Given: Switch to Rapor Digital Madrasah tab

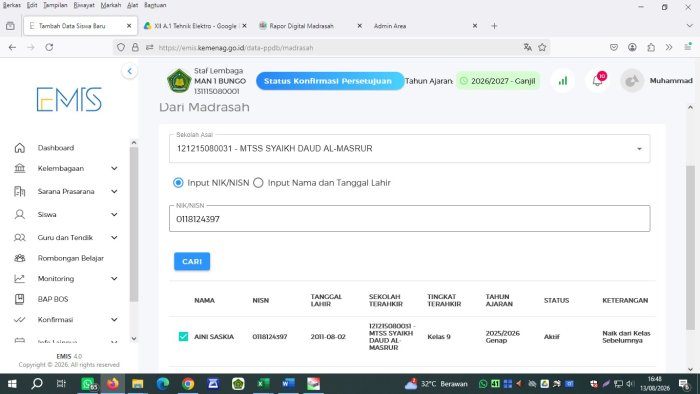Looking at the screenshot, I should coord(311,26).
